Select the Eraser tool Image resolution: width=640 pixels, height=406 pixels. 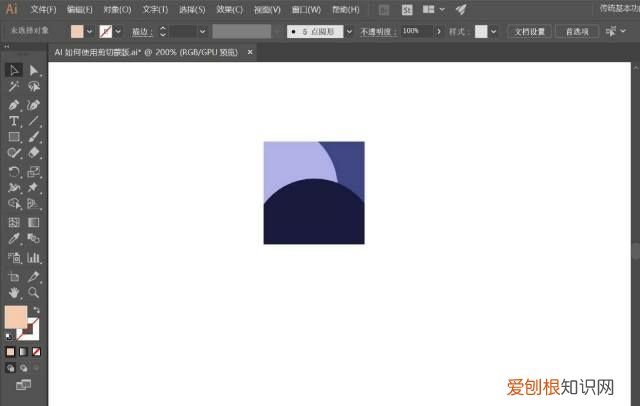pyautogui.click(x=33, y=153)
